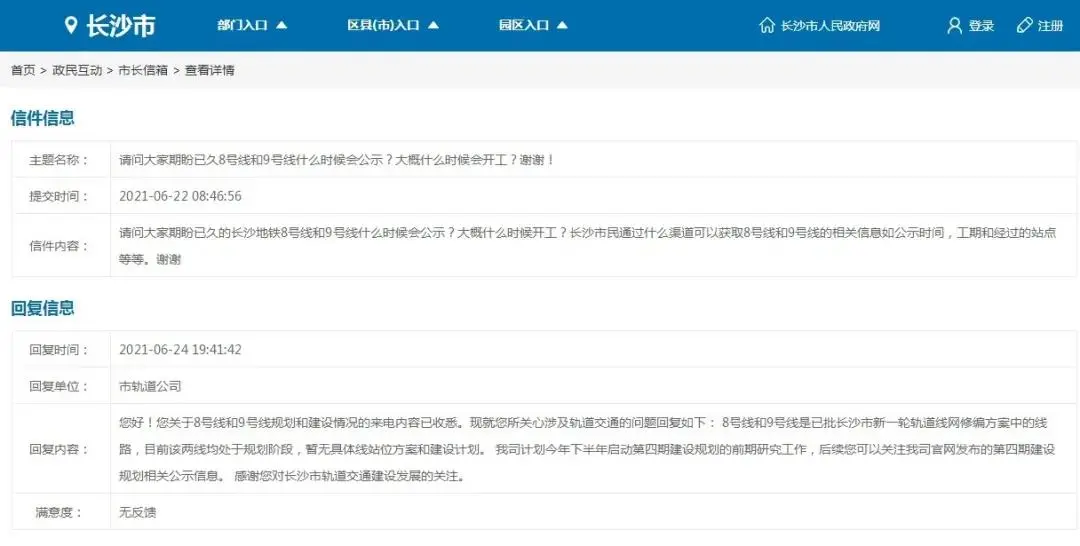1080x546 pixels.
Task: Click the user profile icon beside 登录
Action: pyautogui.click(x=954, y=25)
